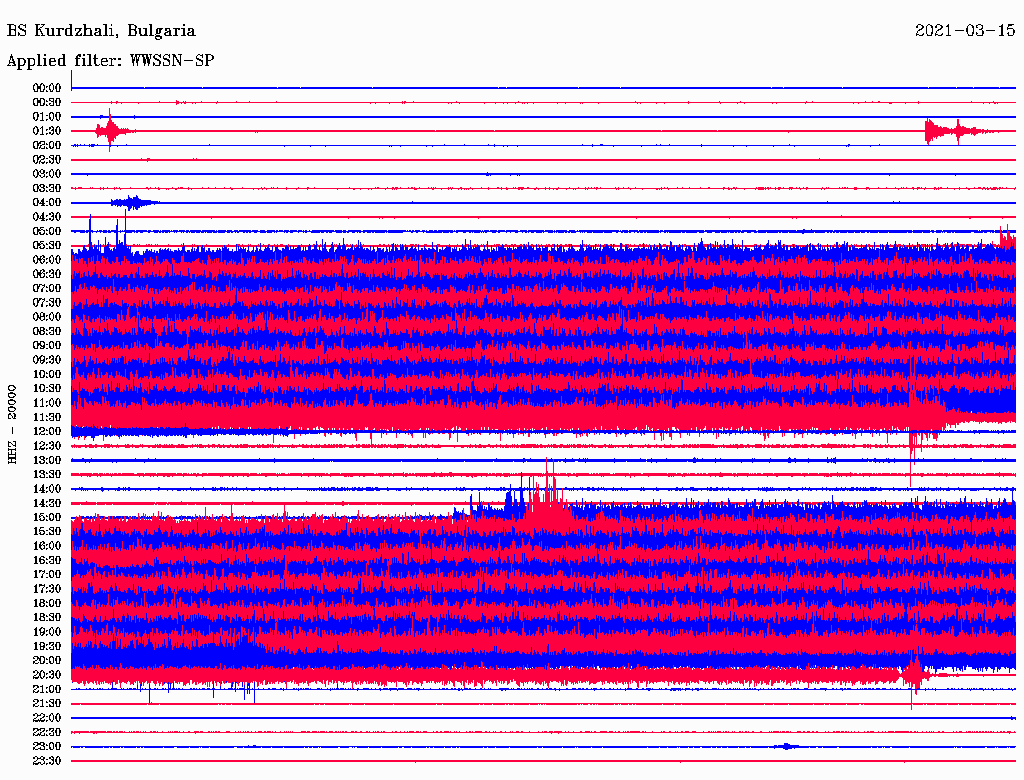Click the flat blue trace line at 22:00
The width and height of the screenshot is (1024, 780).
[x=500, y=718]
